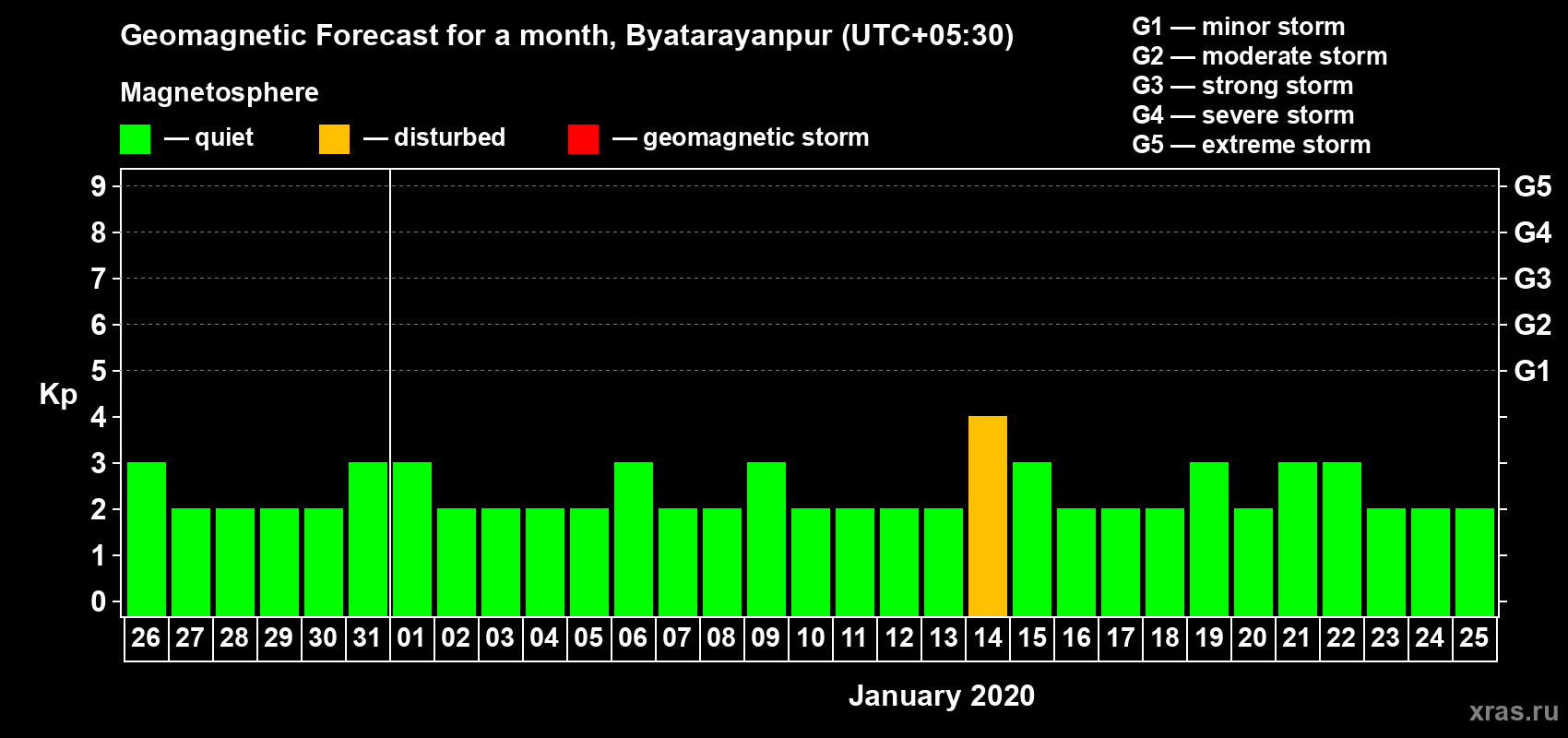Click the '— geomagnetic storm' legend text
Viewport: 1568px width, 738px height.
pyautogui.click(x=741, y=138)
